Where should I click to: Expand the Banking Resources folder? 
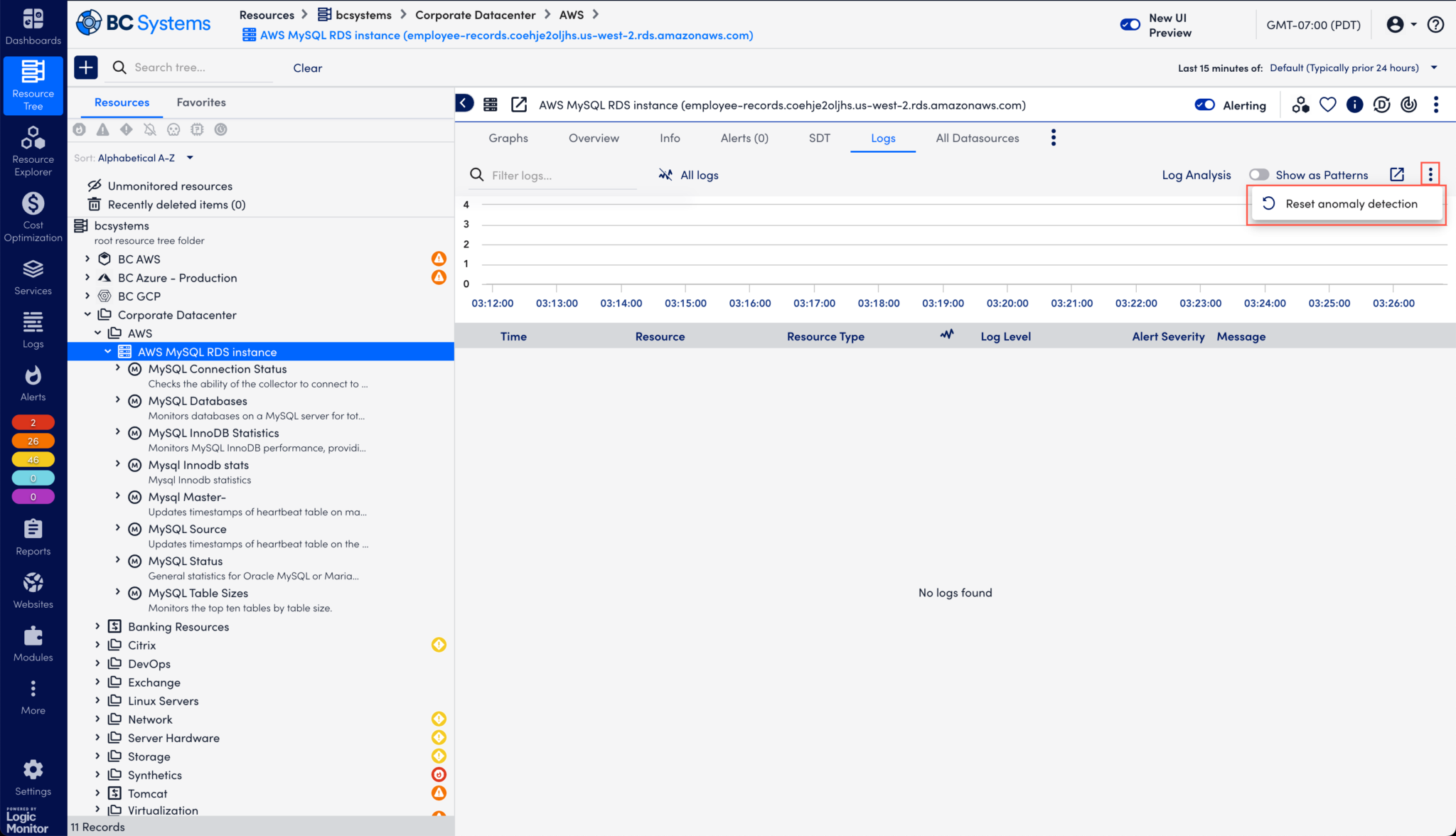pyautogui.click(x=97, y=626)
